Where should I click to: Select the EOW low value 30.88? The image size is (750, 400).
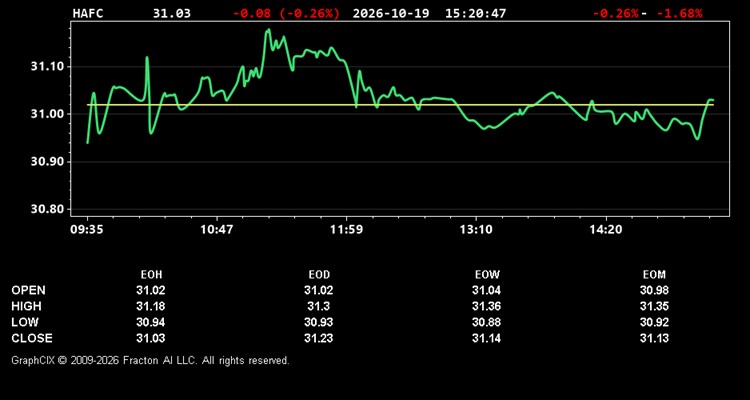tap(486, 322)
